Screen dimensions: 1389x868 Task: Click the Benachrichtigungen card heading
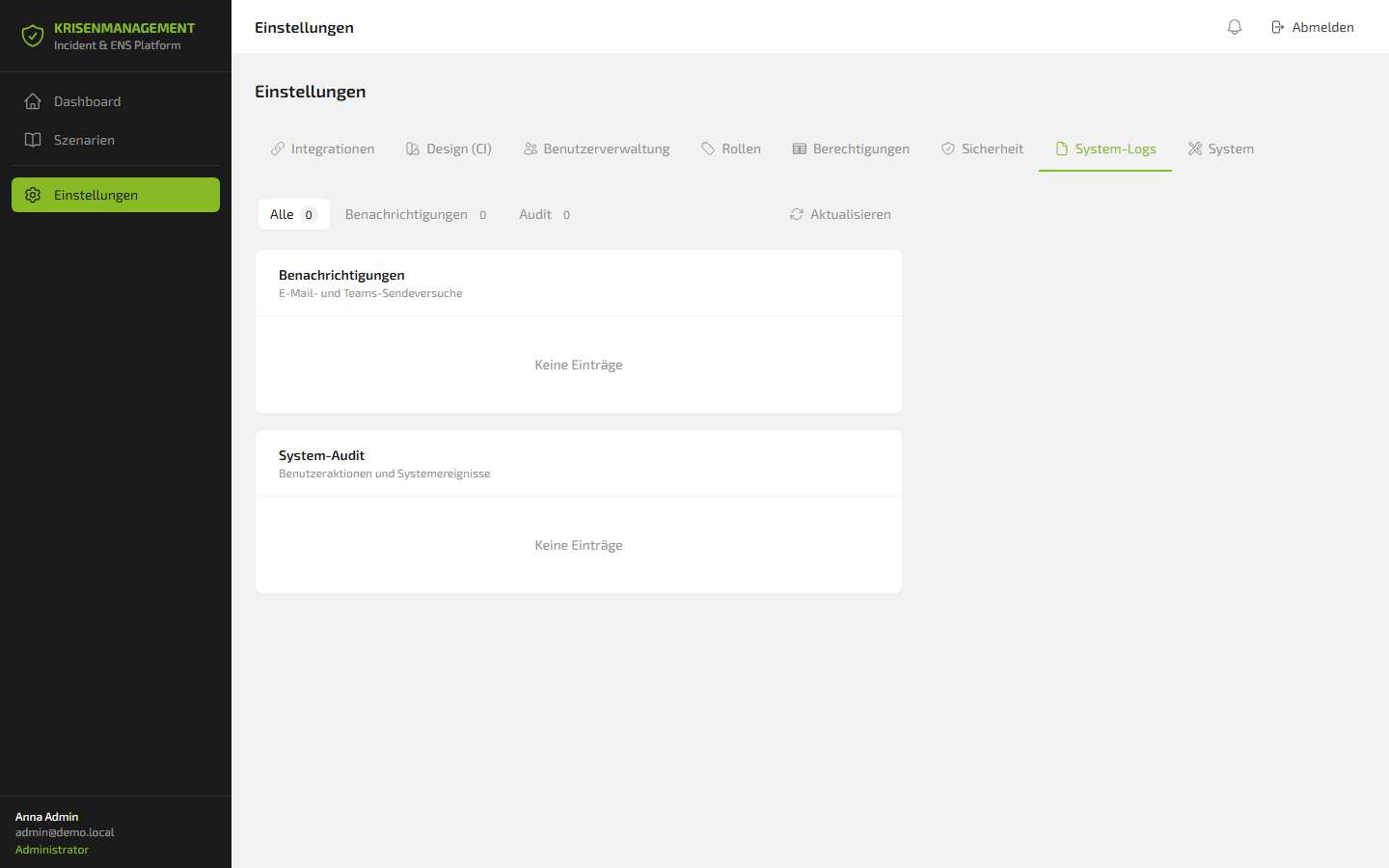(x=341, y=275)
